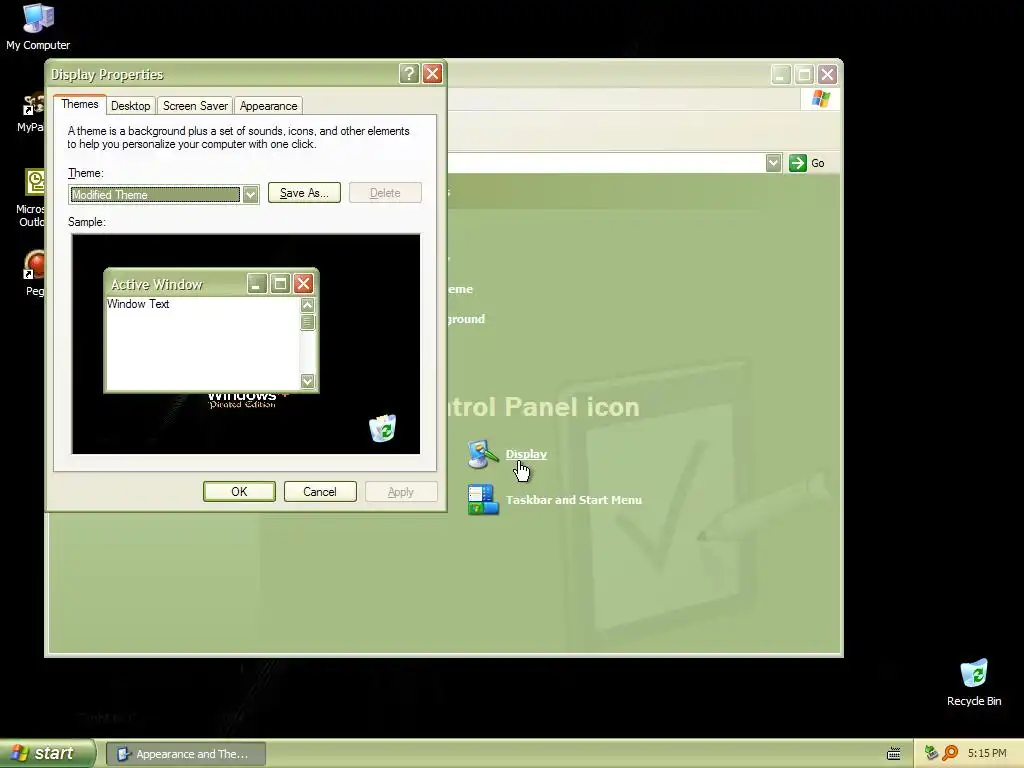Click the sample Active Window preview

coord(212,330)
